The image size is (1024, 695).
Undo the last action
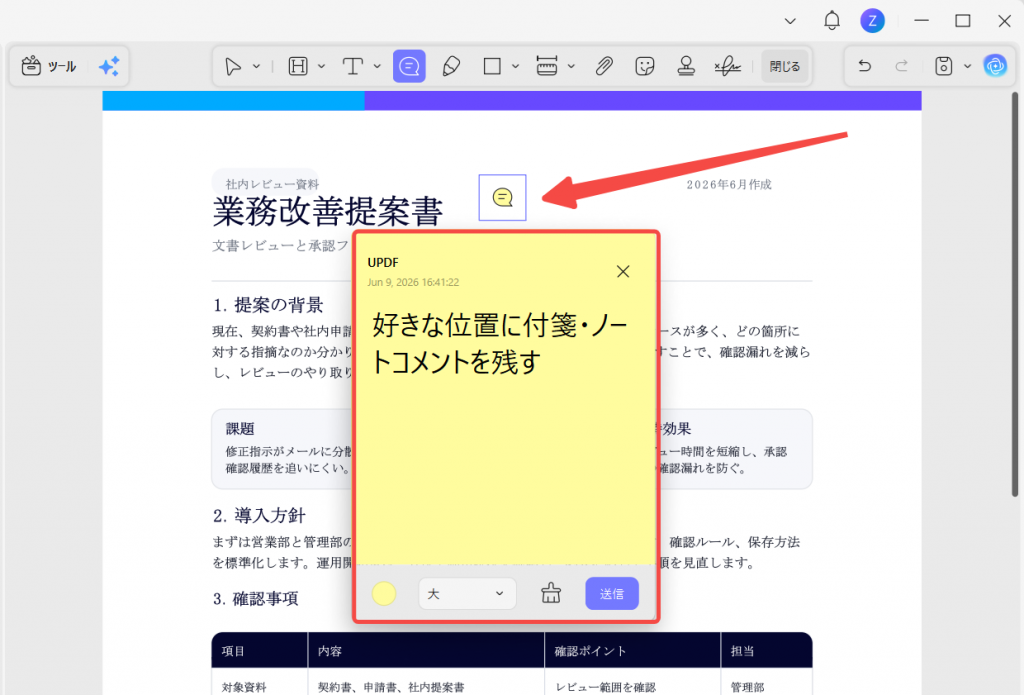[865, 66]
